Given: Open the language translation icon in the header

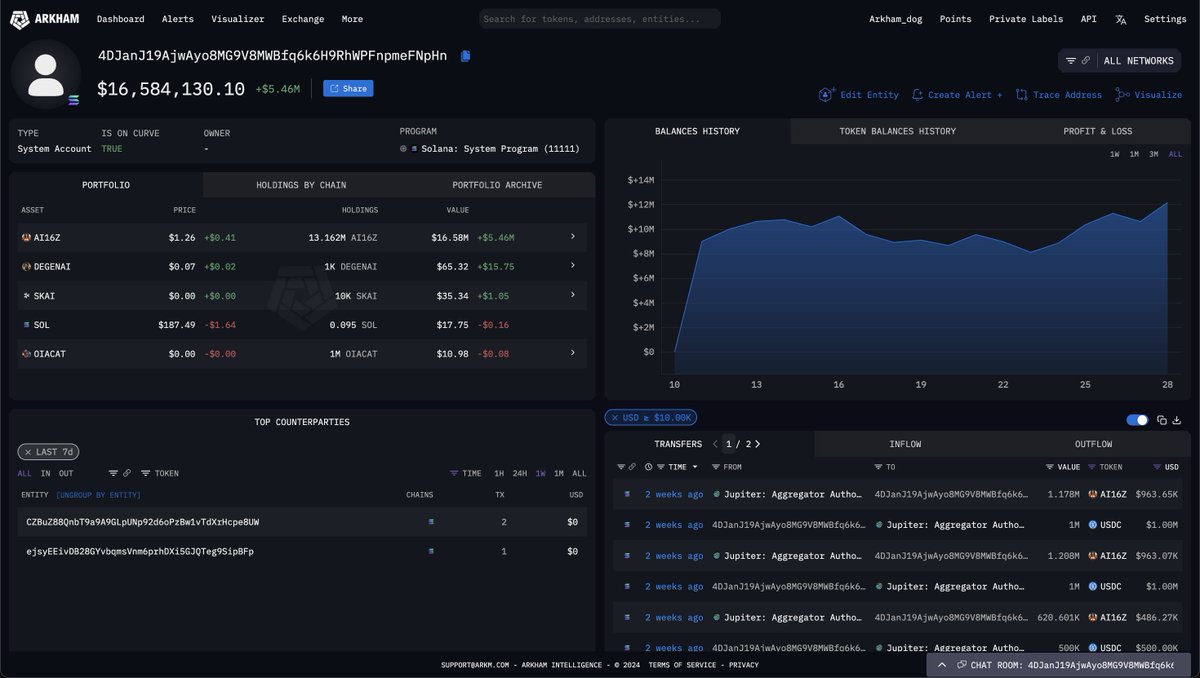Looking at the screenshot, I should pyautogui.click(x=1121, y=19).
